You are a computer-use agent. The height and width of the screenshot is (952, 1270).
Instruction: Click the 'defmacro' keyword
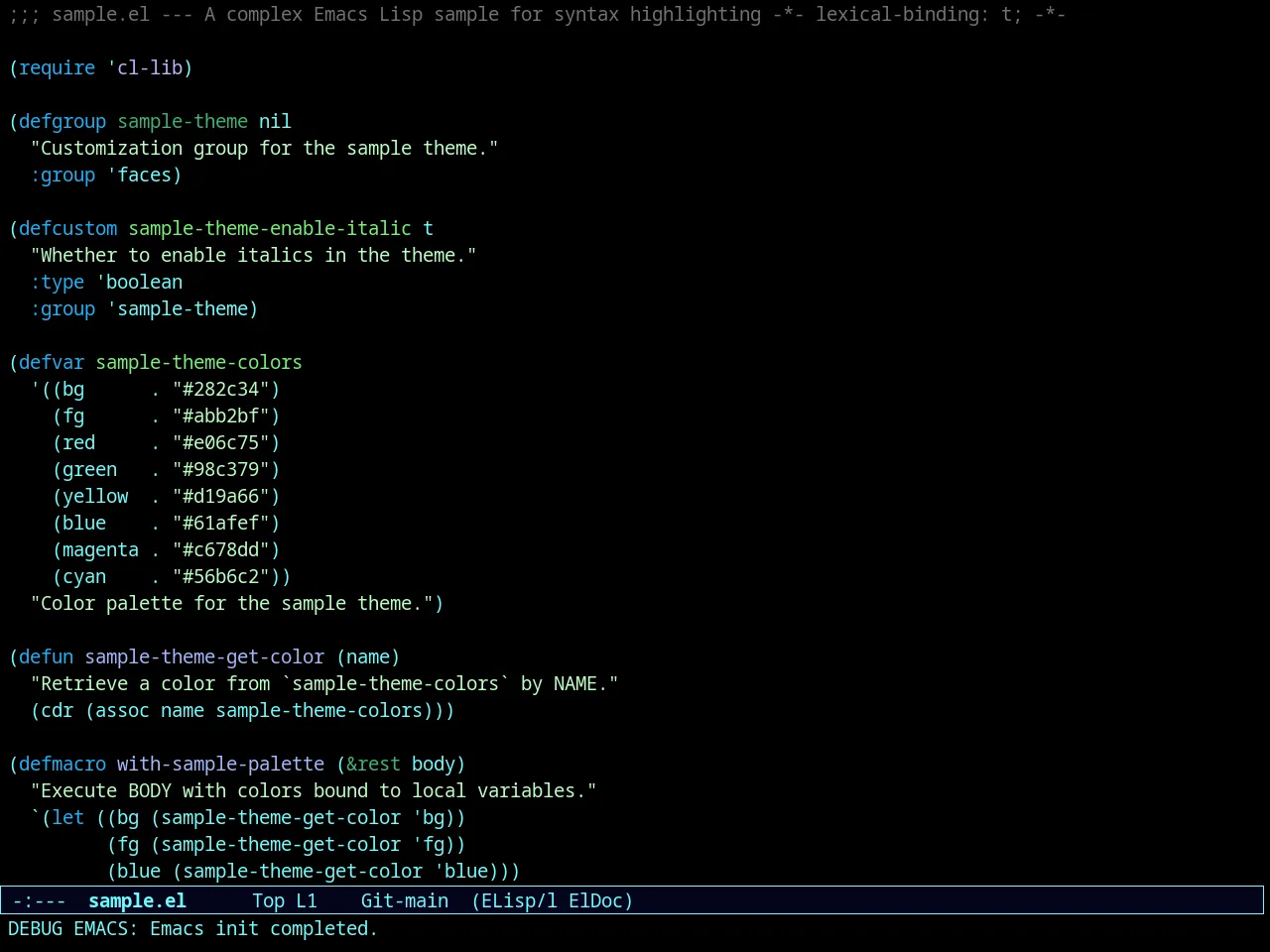coord(63,764)
